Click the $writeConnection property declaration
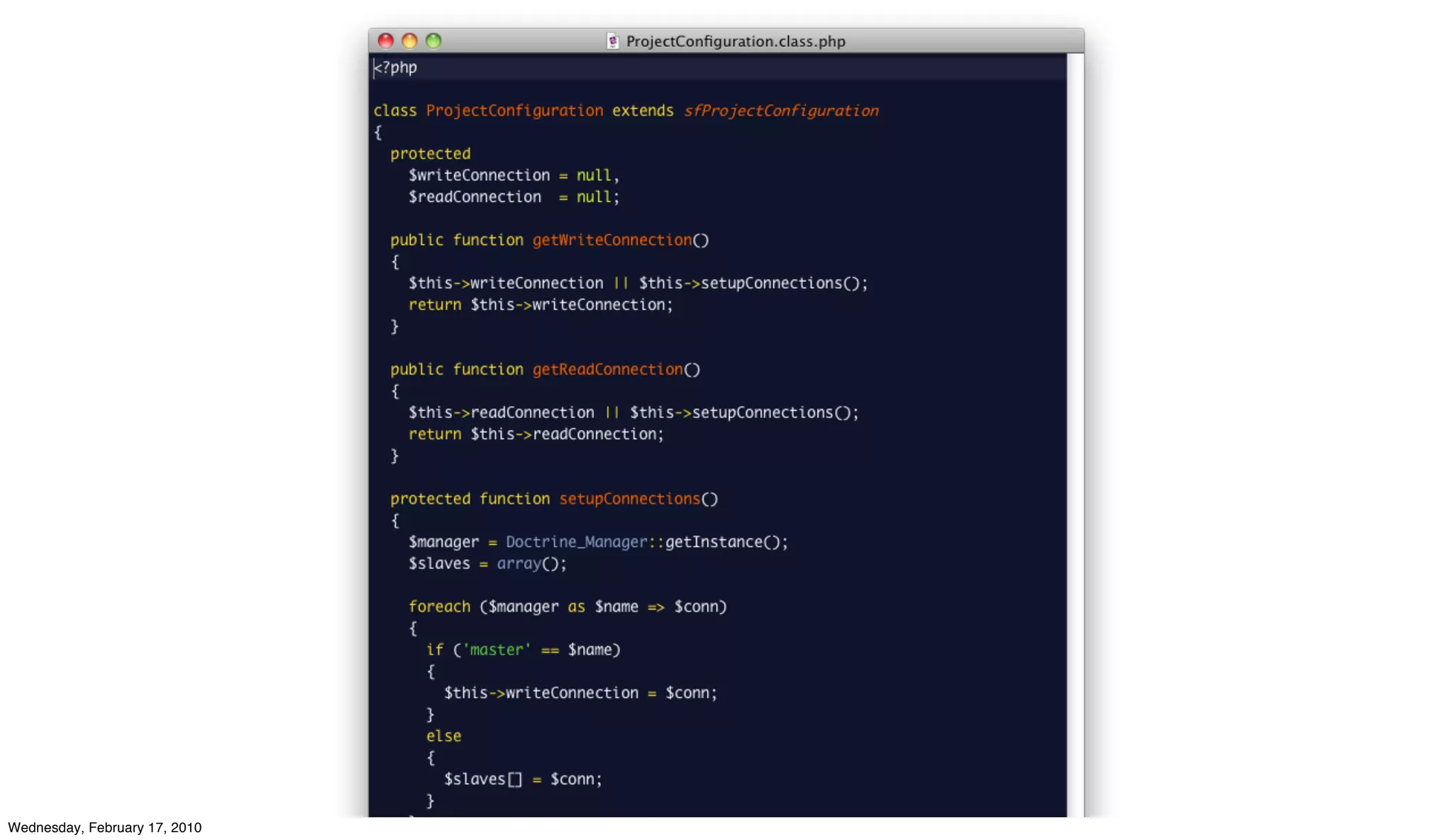The width and height of the screenshot is (1453, 840). coord(479,175)
